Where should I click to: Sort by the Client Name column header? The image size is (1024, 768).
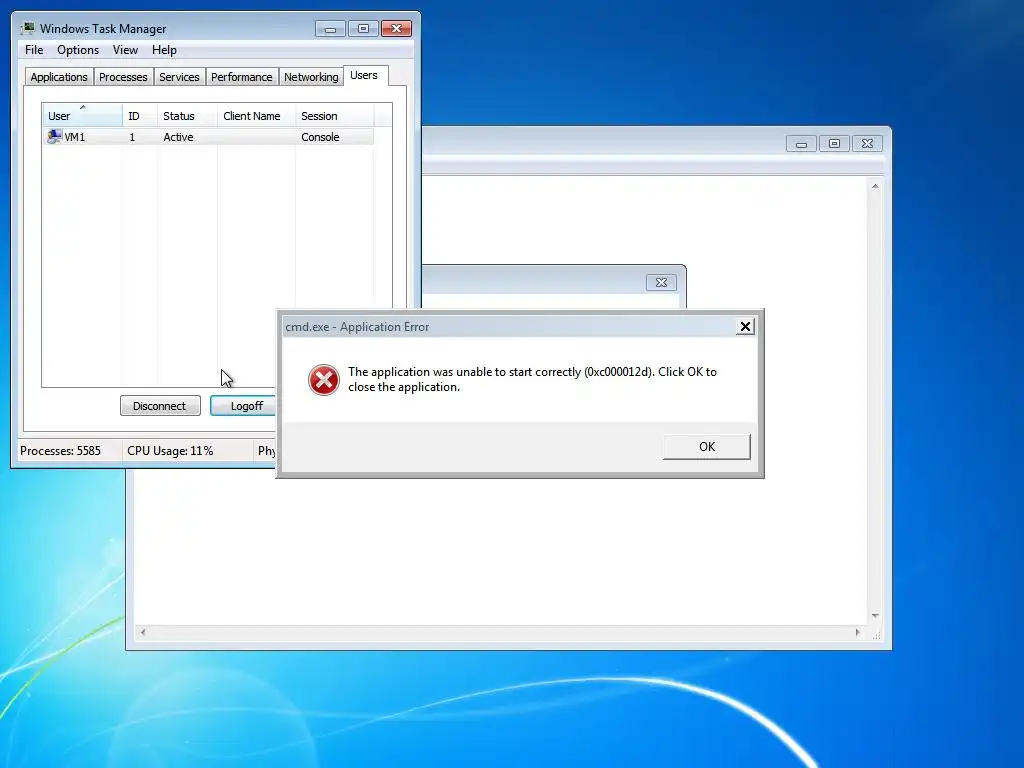click(256, 116)
